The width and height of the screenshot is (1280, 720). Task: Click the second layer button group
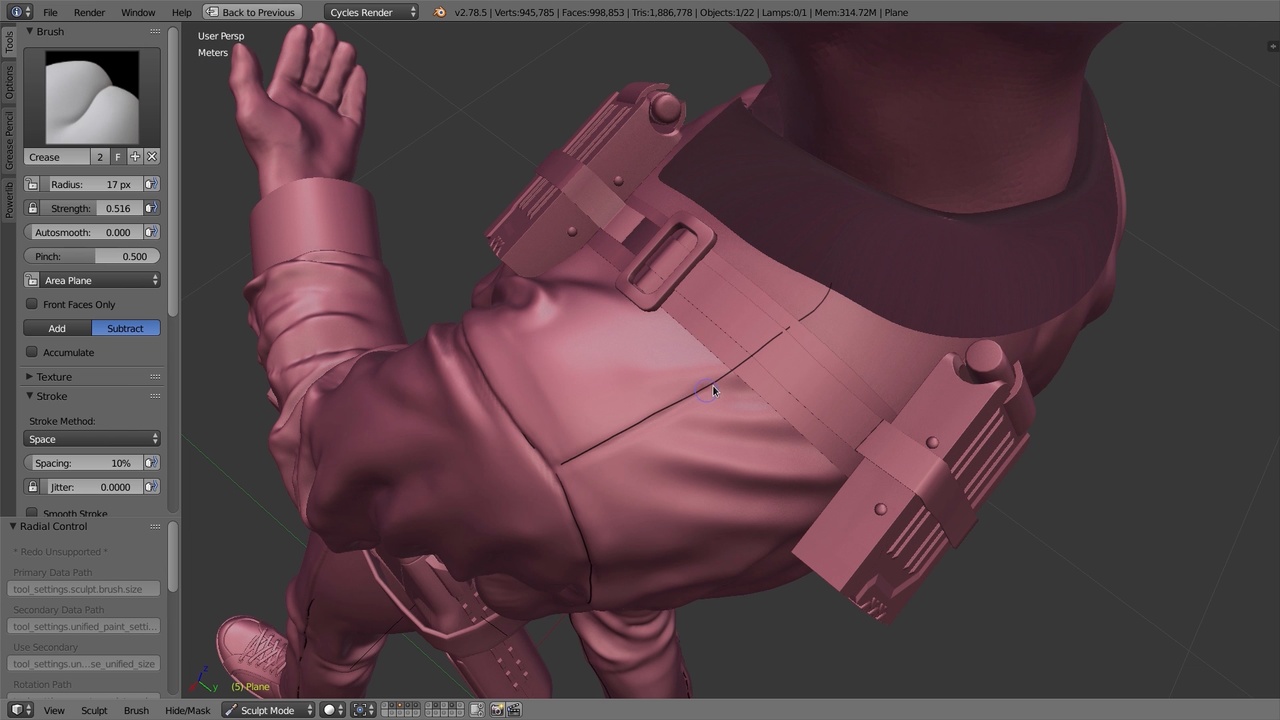445,710
